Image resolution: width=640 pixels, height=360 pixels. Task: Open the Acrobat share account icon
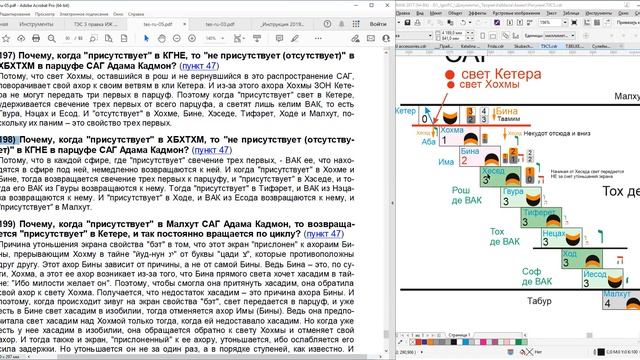pos(386,38)
